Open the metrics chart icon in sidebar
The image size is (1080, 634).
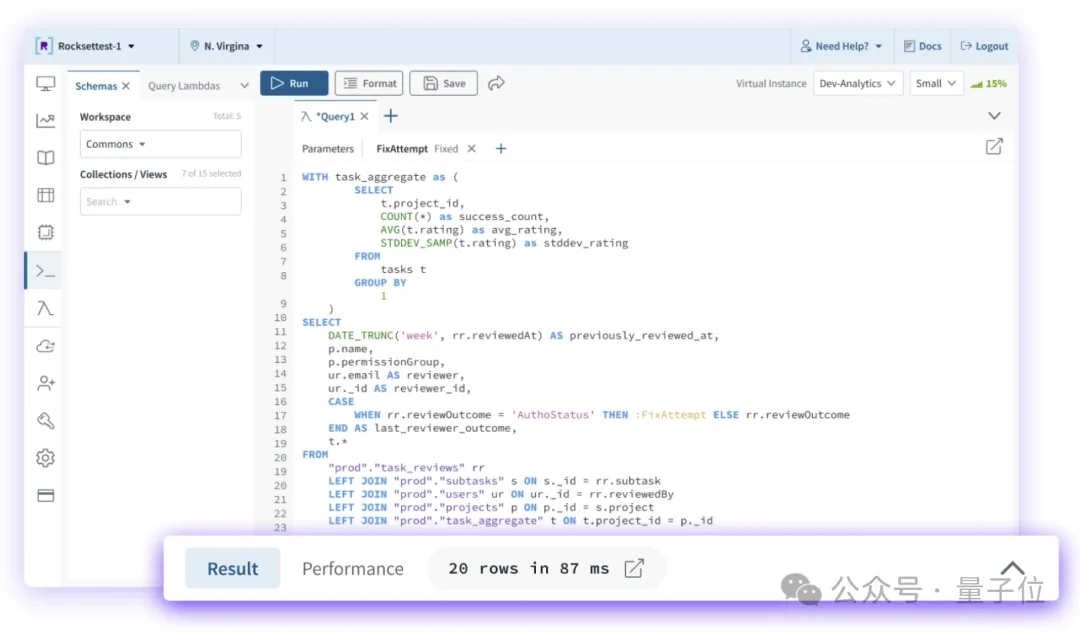tap(45, 121)
